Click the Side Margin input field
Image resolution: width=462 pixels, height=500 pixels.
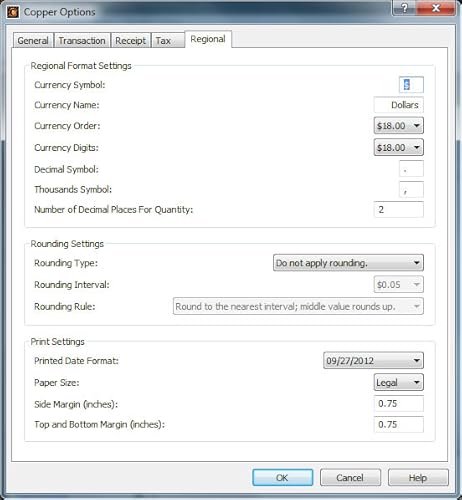[x=399, y=404]
